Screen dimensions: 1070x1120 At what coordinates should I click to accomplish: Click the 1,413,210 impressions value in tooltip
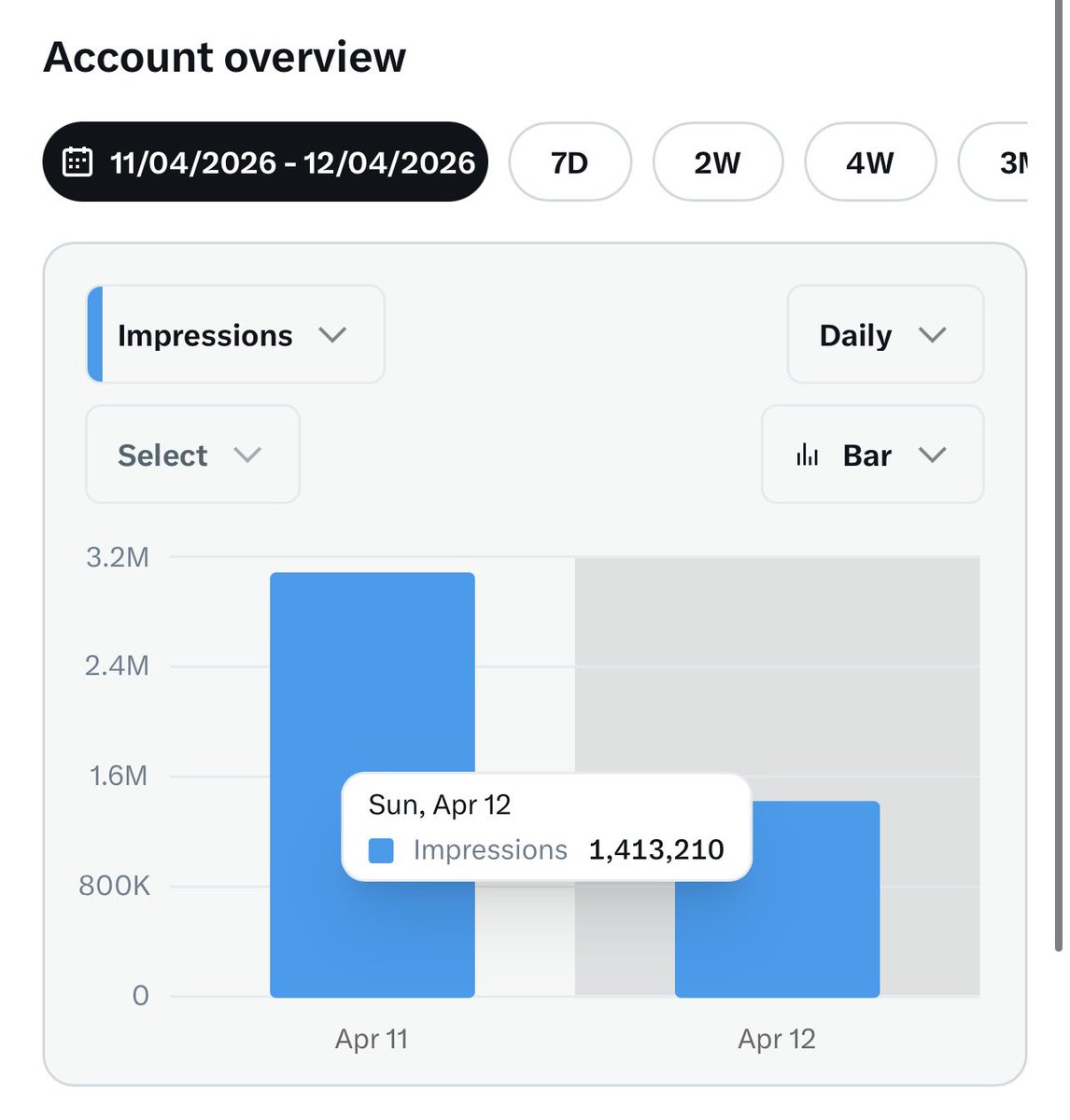(x=656, y=849)
